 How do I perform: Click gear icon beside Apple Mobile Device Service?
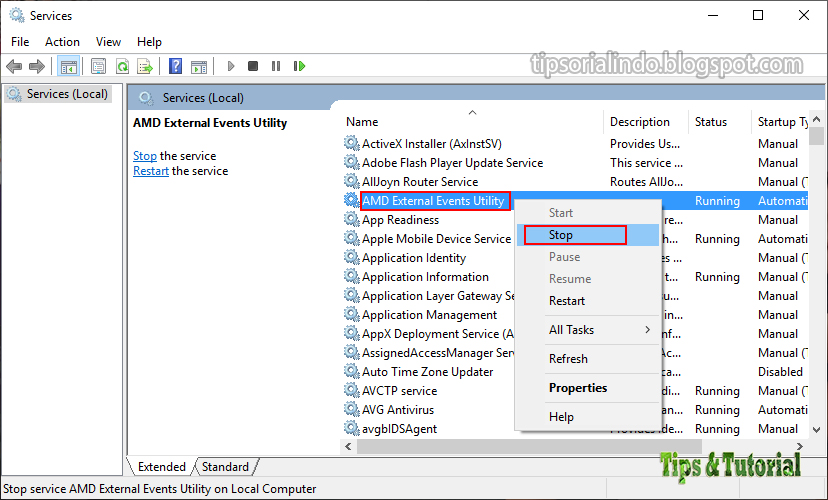(352, 238)
